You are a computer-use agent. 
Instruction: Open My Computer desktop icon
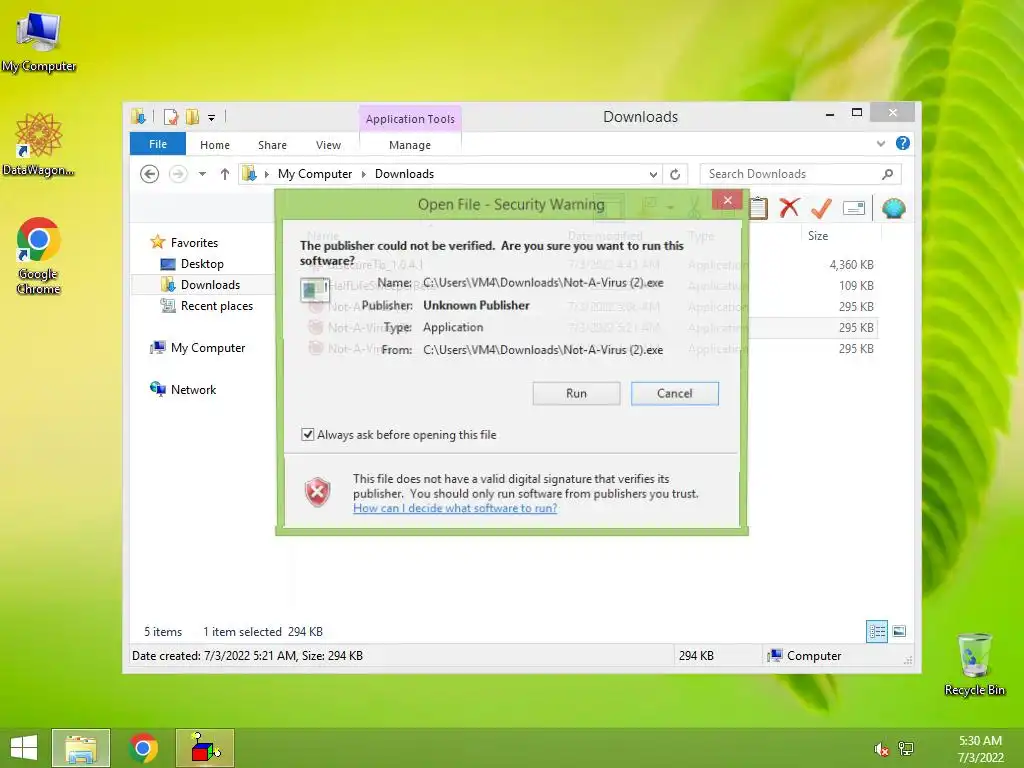click(x=39, y=42)
